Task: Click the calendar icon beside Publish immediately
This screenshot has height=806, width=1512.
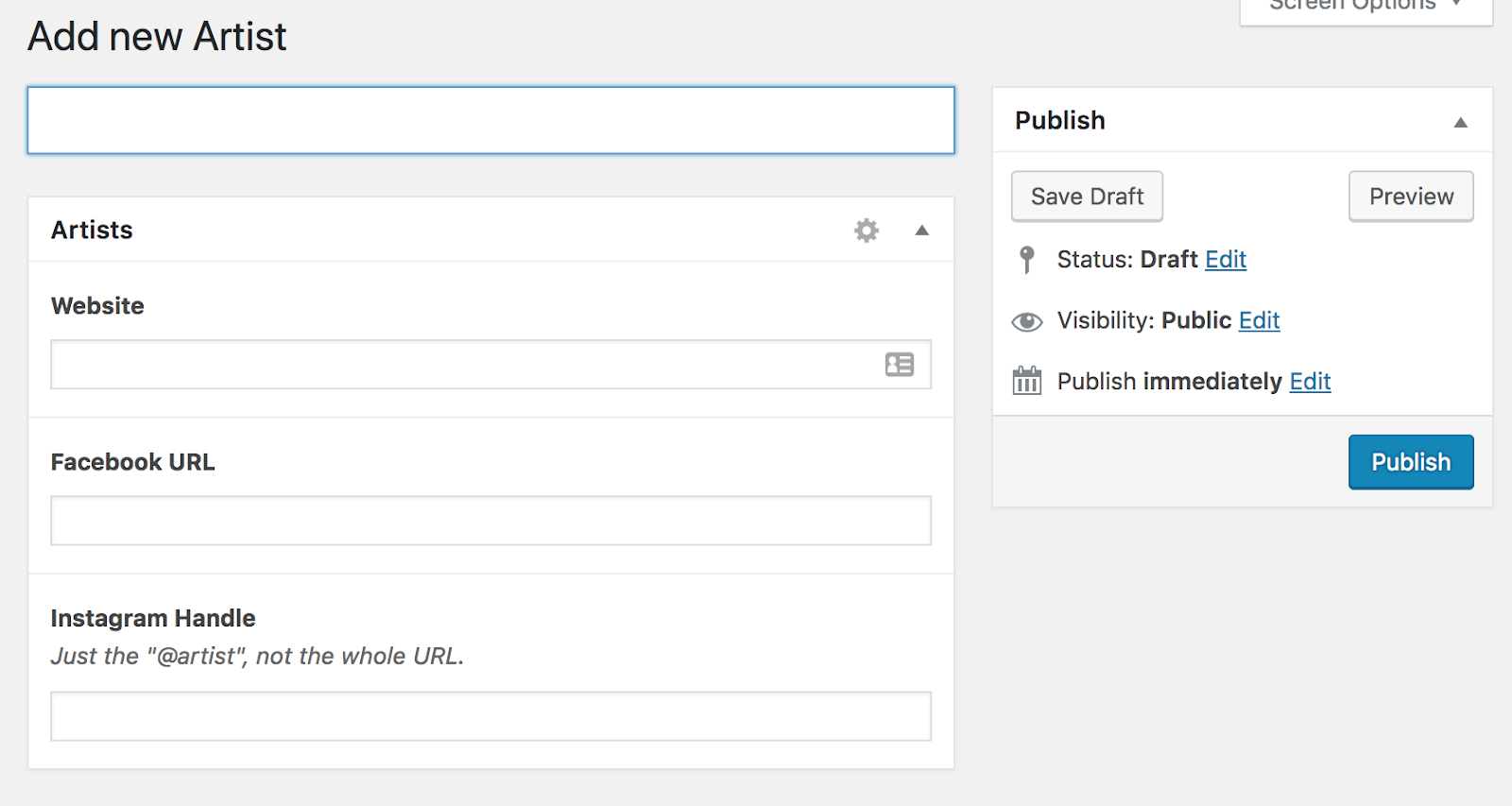Action: point(1027,381)
